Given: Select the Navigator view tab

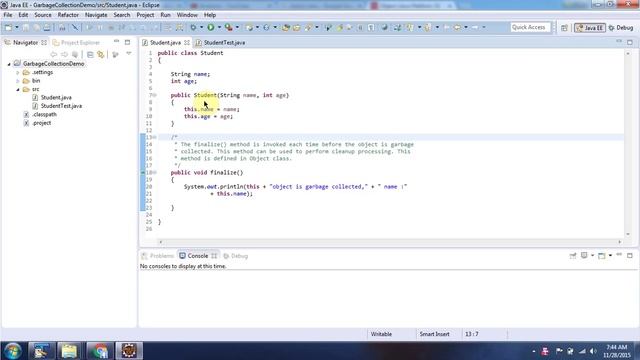Looking at the screenshot, I should point(25,42).
